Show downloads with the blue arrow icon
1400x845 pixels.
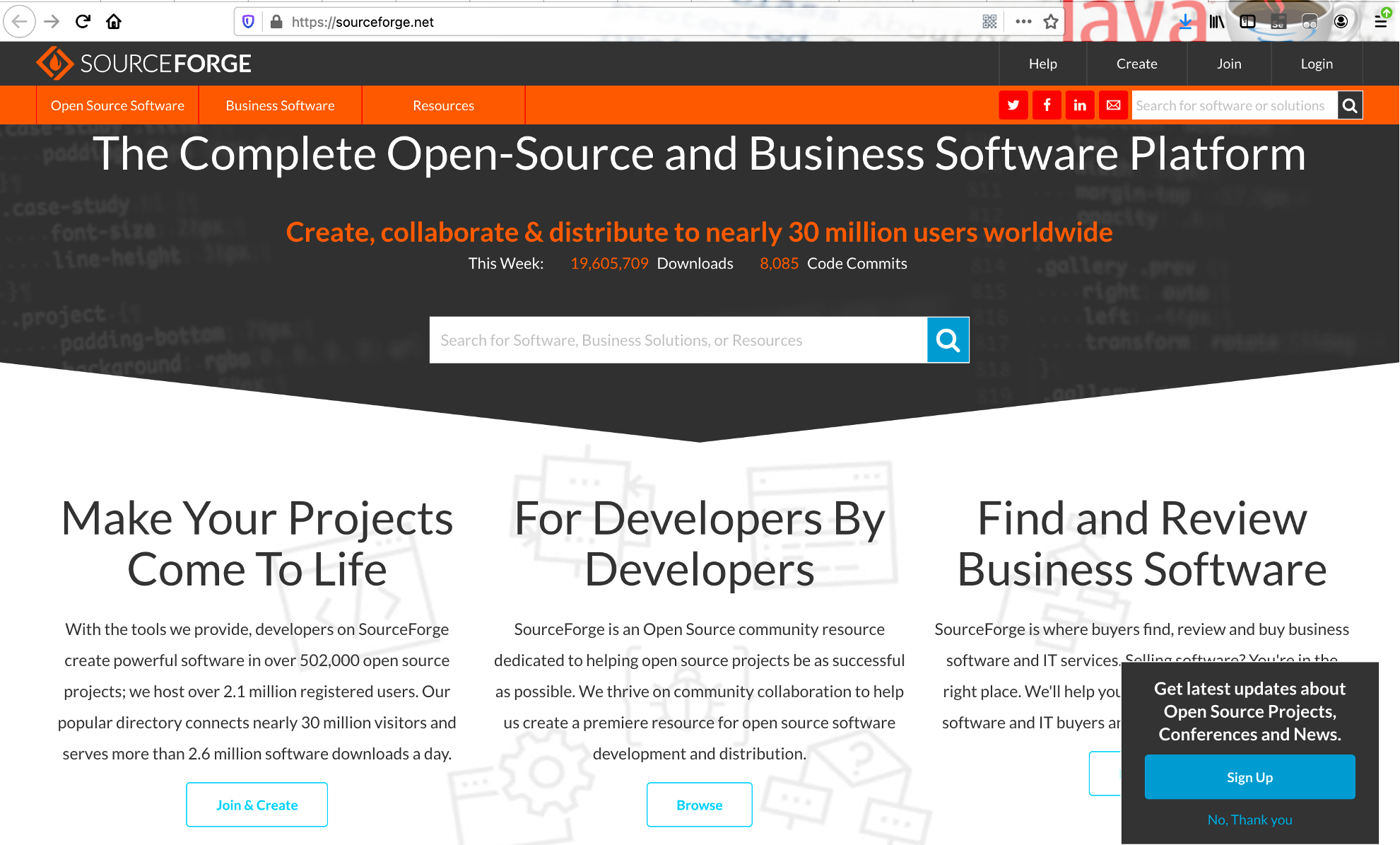coord(1185,22)
